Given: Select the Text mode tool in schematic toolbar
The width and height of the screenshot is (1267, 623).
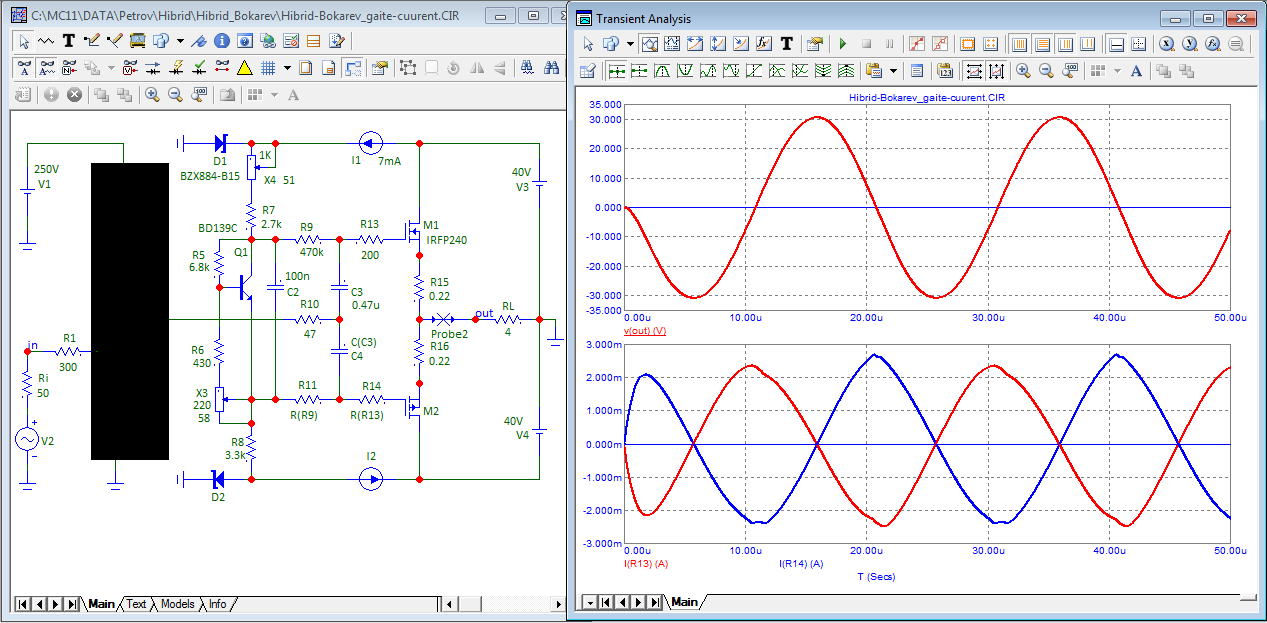Looking at the screenshot, I should pos(69,41).
